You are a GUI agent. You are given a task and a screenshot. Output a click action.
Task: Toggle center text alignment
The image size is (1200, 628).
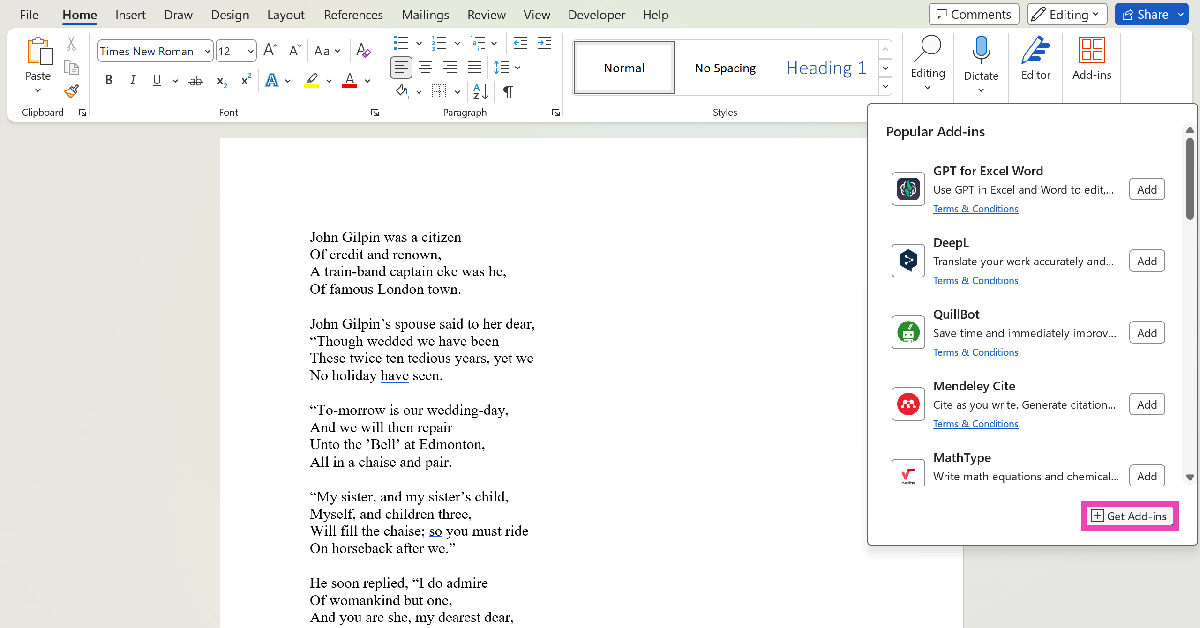(x=425, y=67)
